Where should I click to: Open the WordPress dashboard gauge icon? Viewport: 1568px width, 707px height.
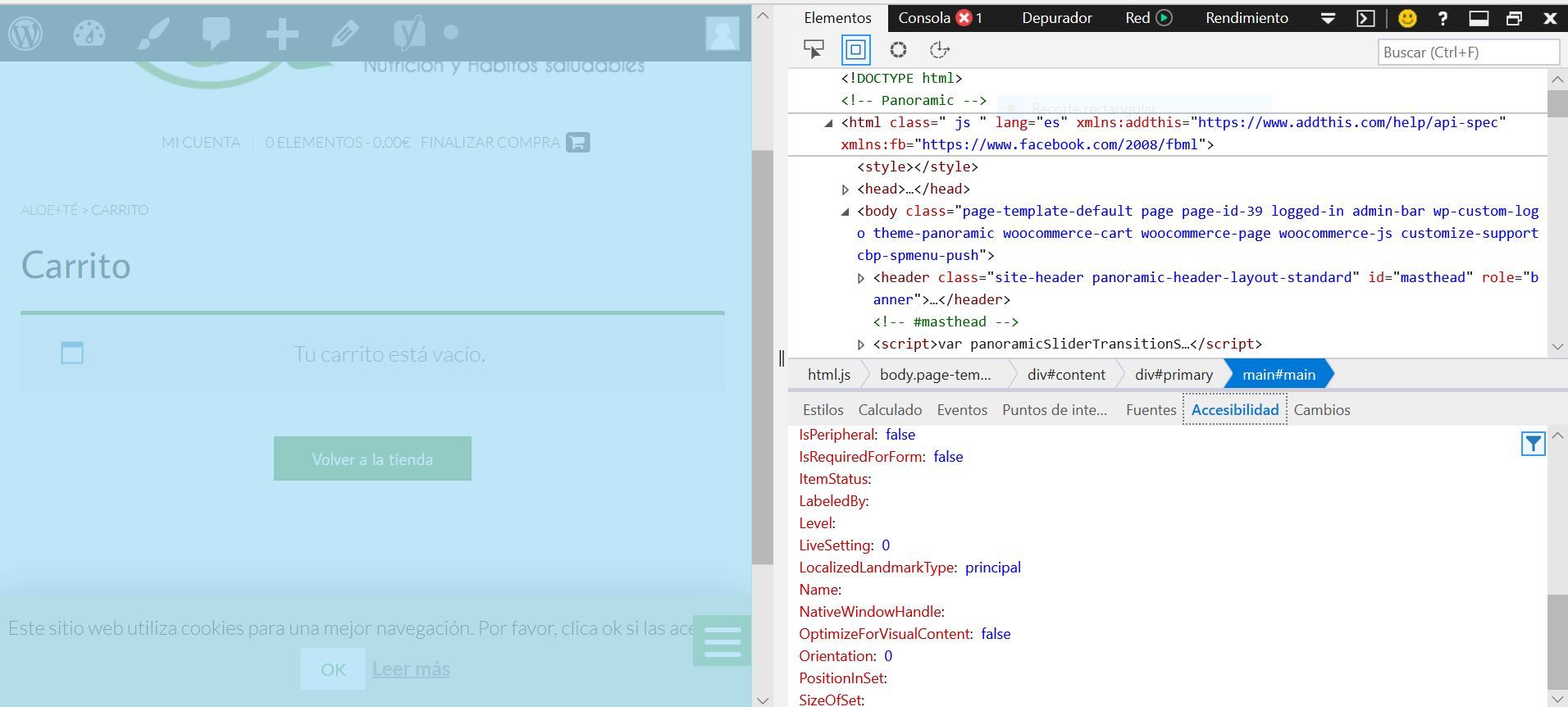pos(89,34)
